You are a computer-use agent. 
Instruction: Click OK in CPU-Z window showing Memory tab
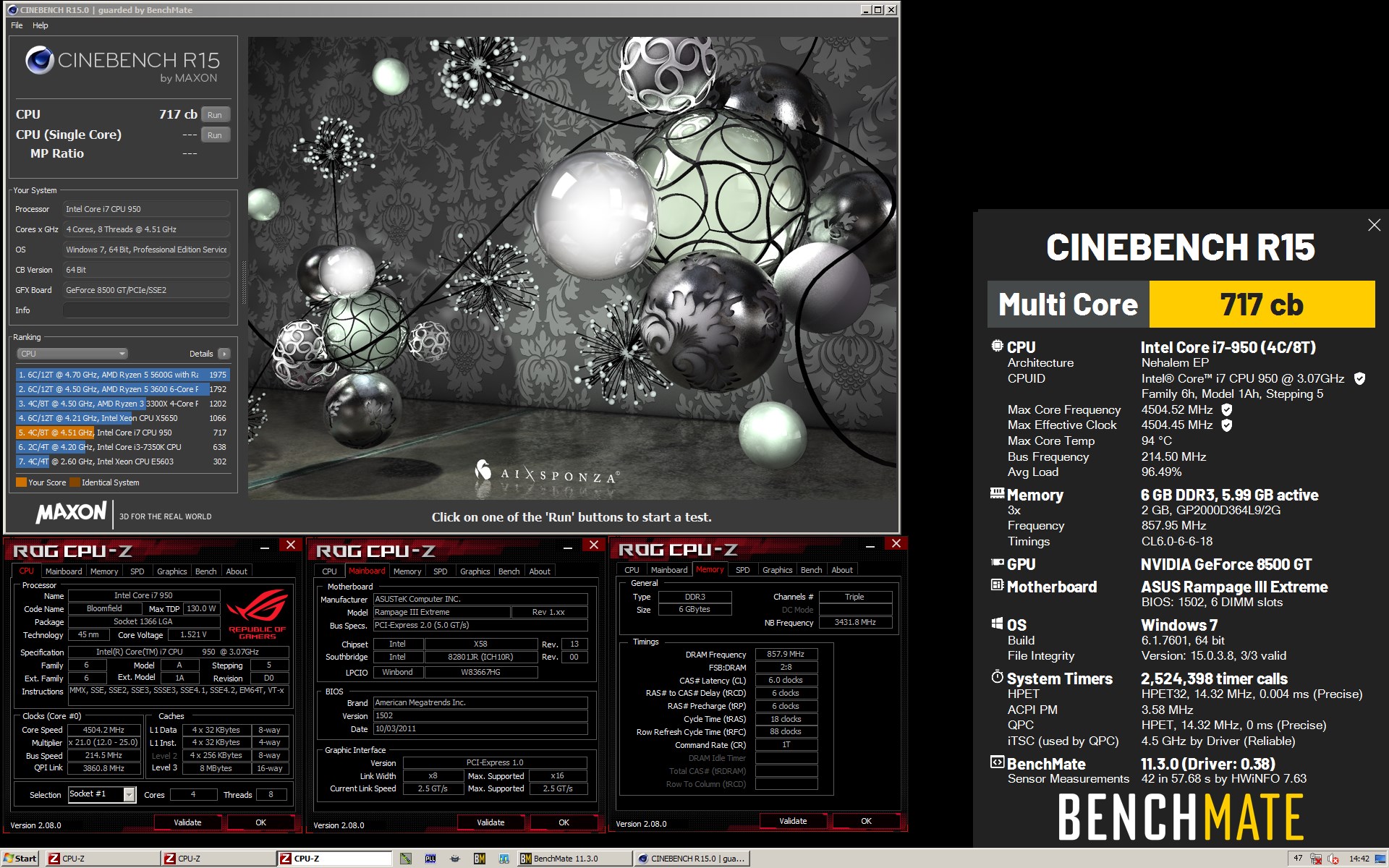[x=867, y=821]
